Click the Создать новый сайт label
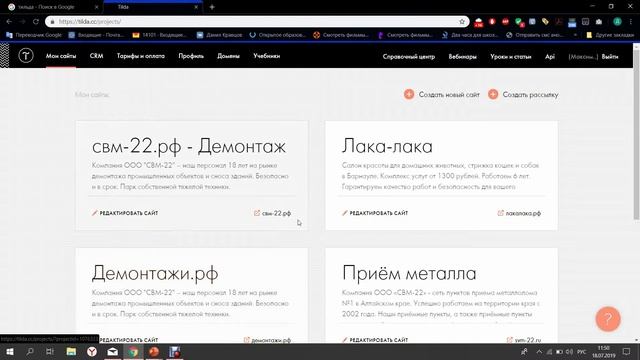The image size is (640, 360). [x=449, y=95]
